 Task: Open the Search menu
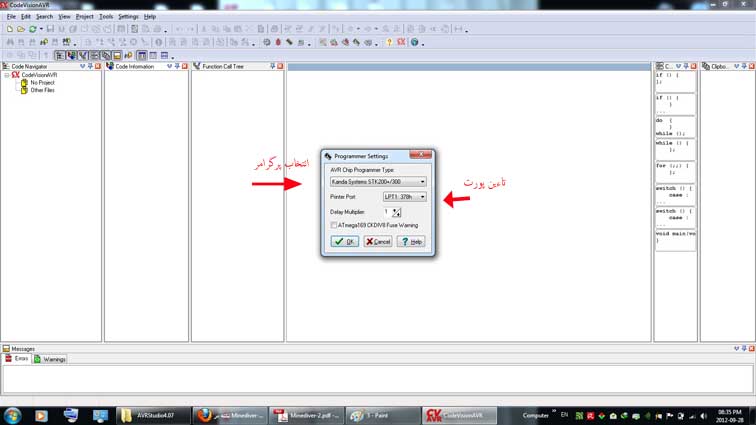44,16
